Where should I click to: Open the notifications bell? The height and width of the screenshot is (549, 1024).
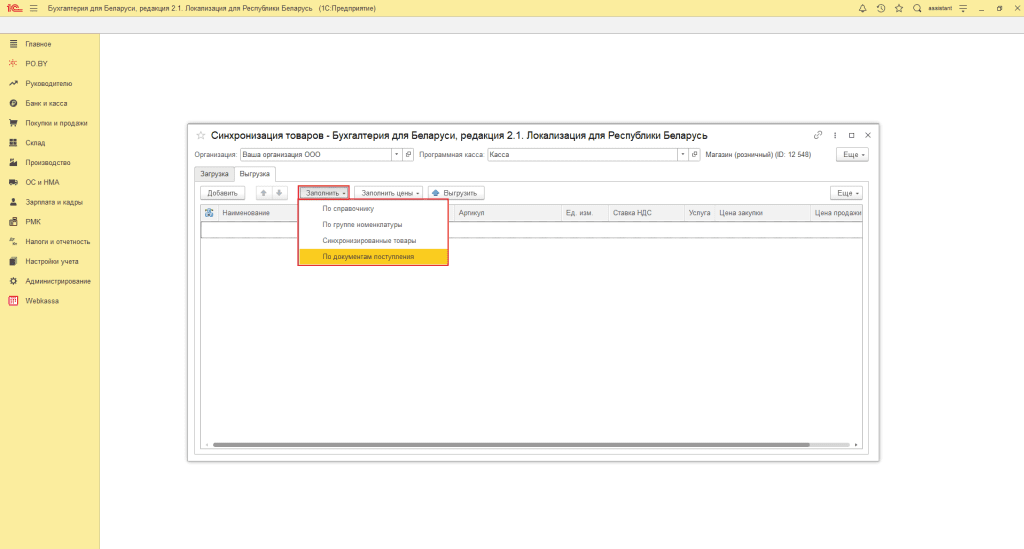pos(862,8)
